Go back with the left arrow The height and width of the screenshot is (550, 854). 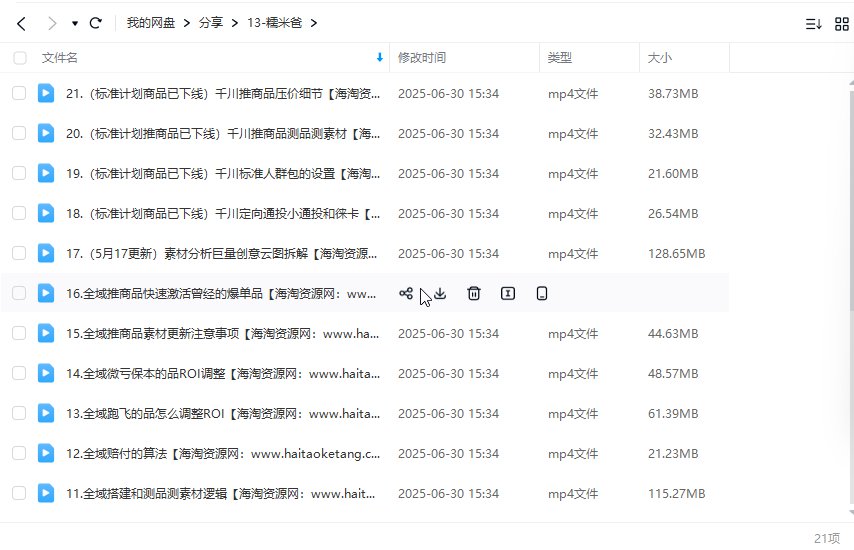tap(21, 23)
